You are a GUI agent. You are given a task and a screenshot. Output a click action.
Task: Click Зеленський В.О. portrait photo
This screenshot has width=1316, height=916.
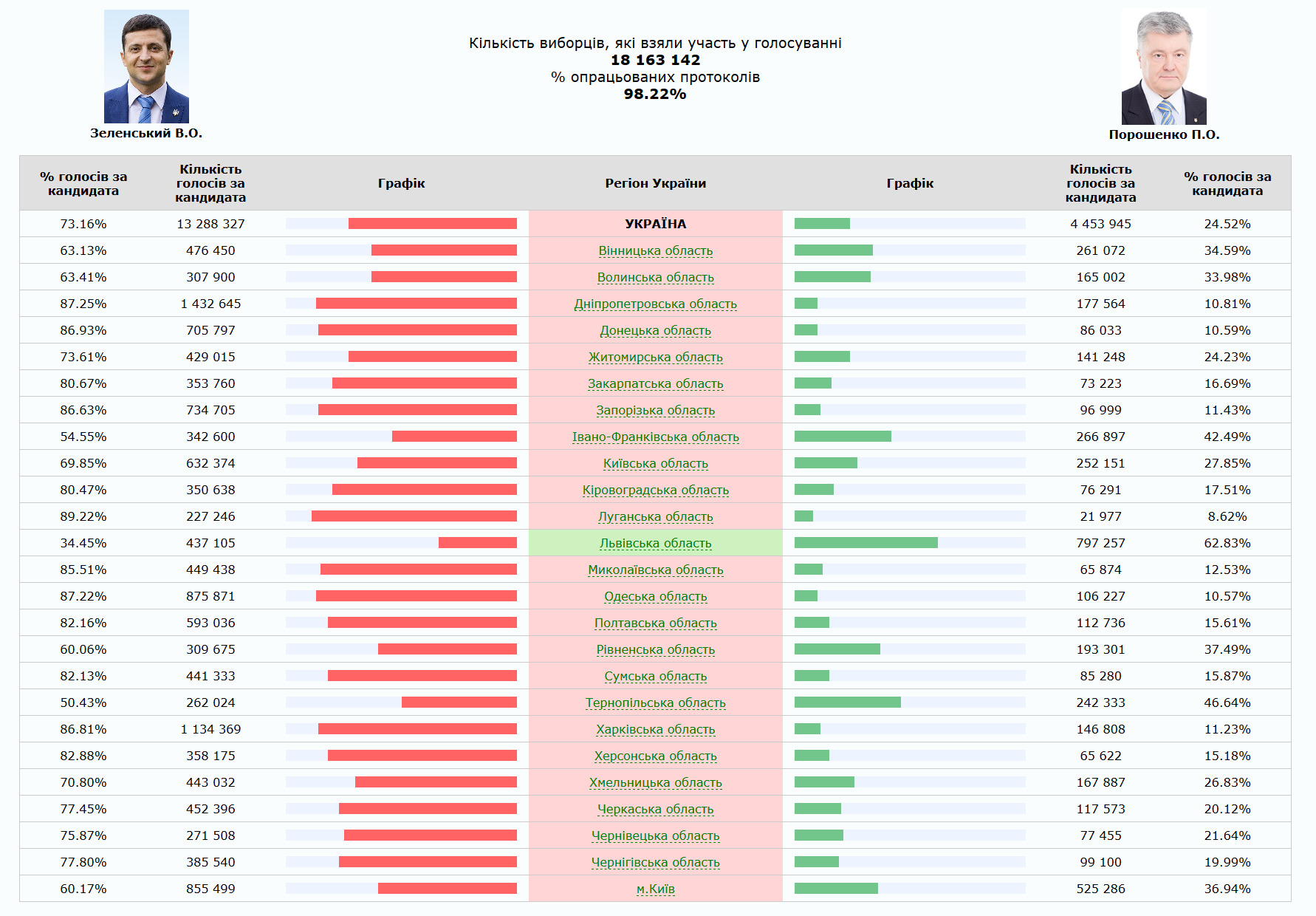pyautogui.click(x=146, y=66)
